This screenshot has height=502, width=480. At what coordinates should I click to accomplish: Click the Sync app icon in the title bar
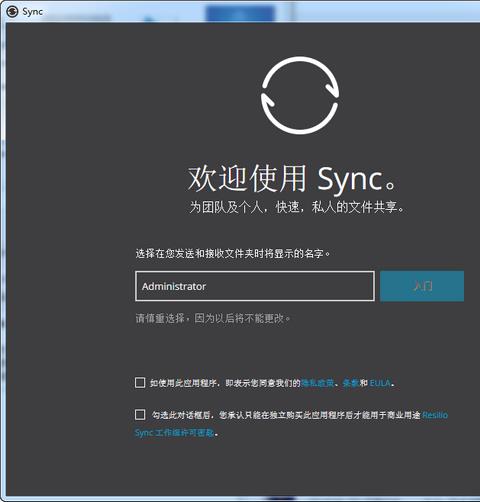click(12, 12)
